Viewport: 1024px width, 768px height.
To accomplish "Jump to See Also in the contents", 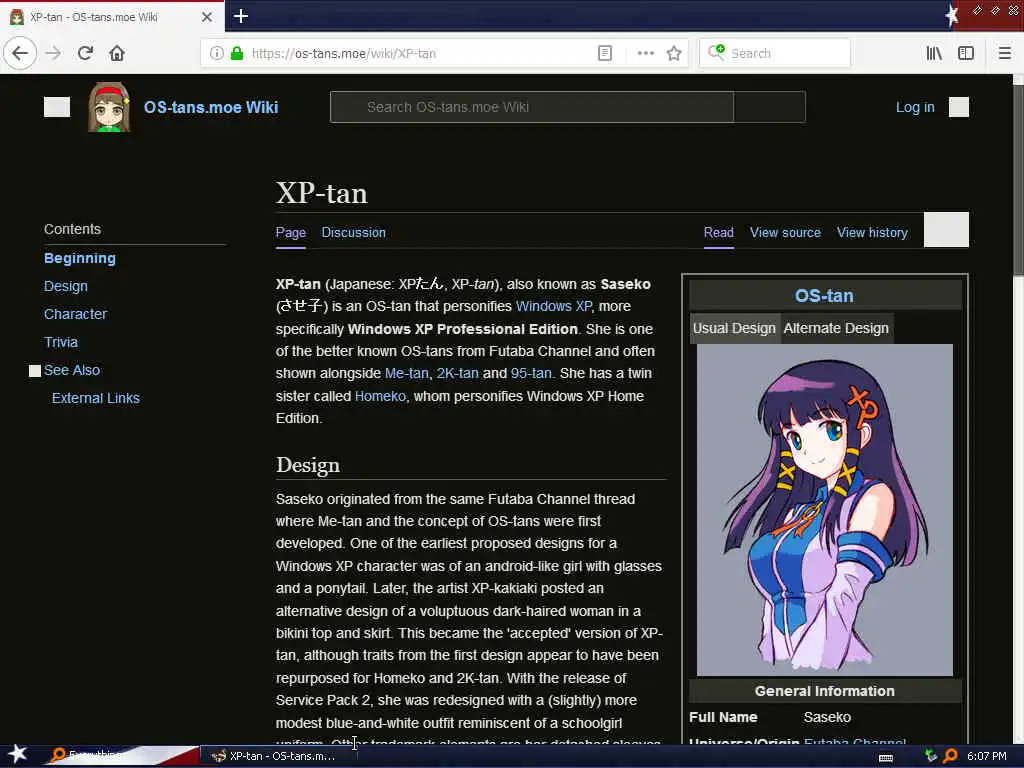I will [72, 370].
